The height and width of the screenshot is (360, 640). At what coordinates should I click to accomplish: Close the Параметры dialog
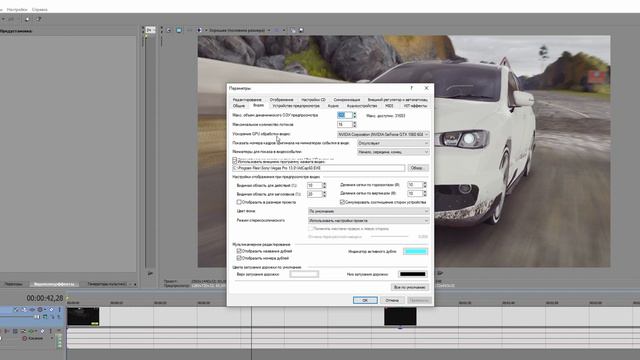[x=427, y=88]
